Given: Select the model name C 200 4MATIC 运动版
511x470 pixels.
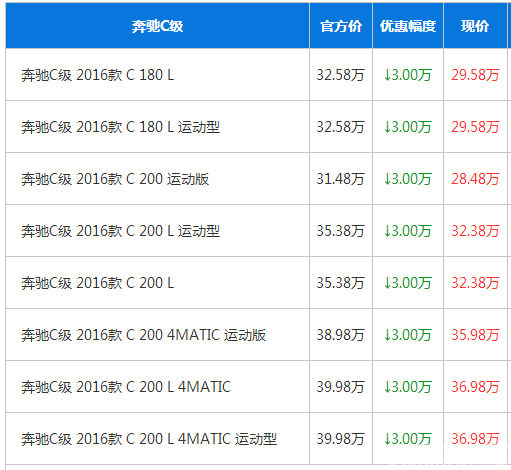Looking at the screenshot, I should (x=196, y=335).
